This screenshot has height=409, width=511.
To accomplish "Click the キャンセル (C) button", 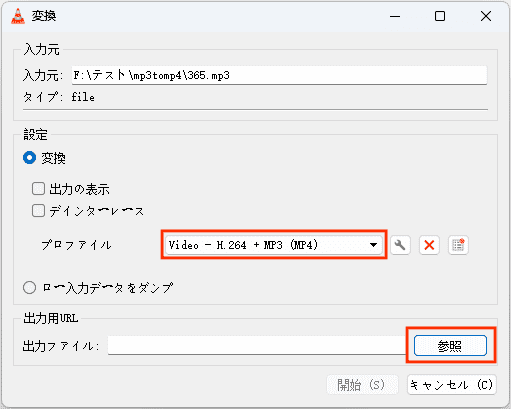I will 452,385.
